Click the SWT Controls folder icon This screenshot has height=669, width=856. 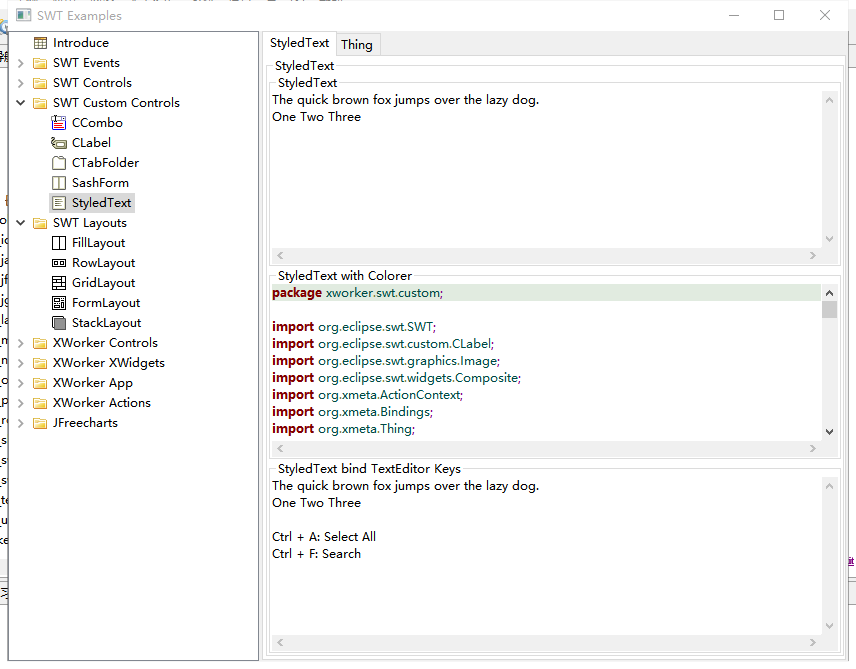coord(40,83)
